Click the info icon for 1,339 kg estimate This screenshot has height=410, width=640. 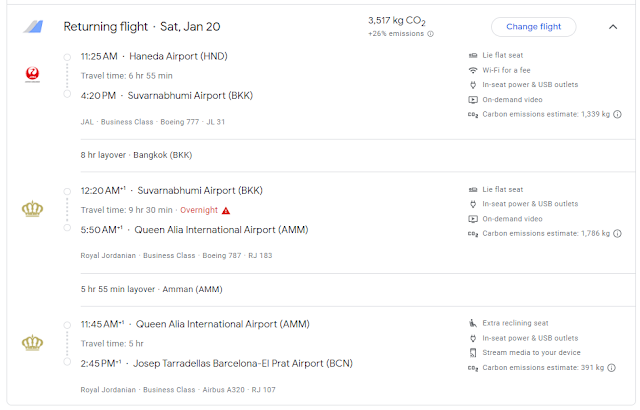coord(618,114)
